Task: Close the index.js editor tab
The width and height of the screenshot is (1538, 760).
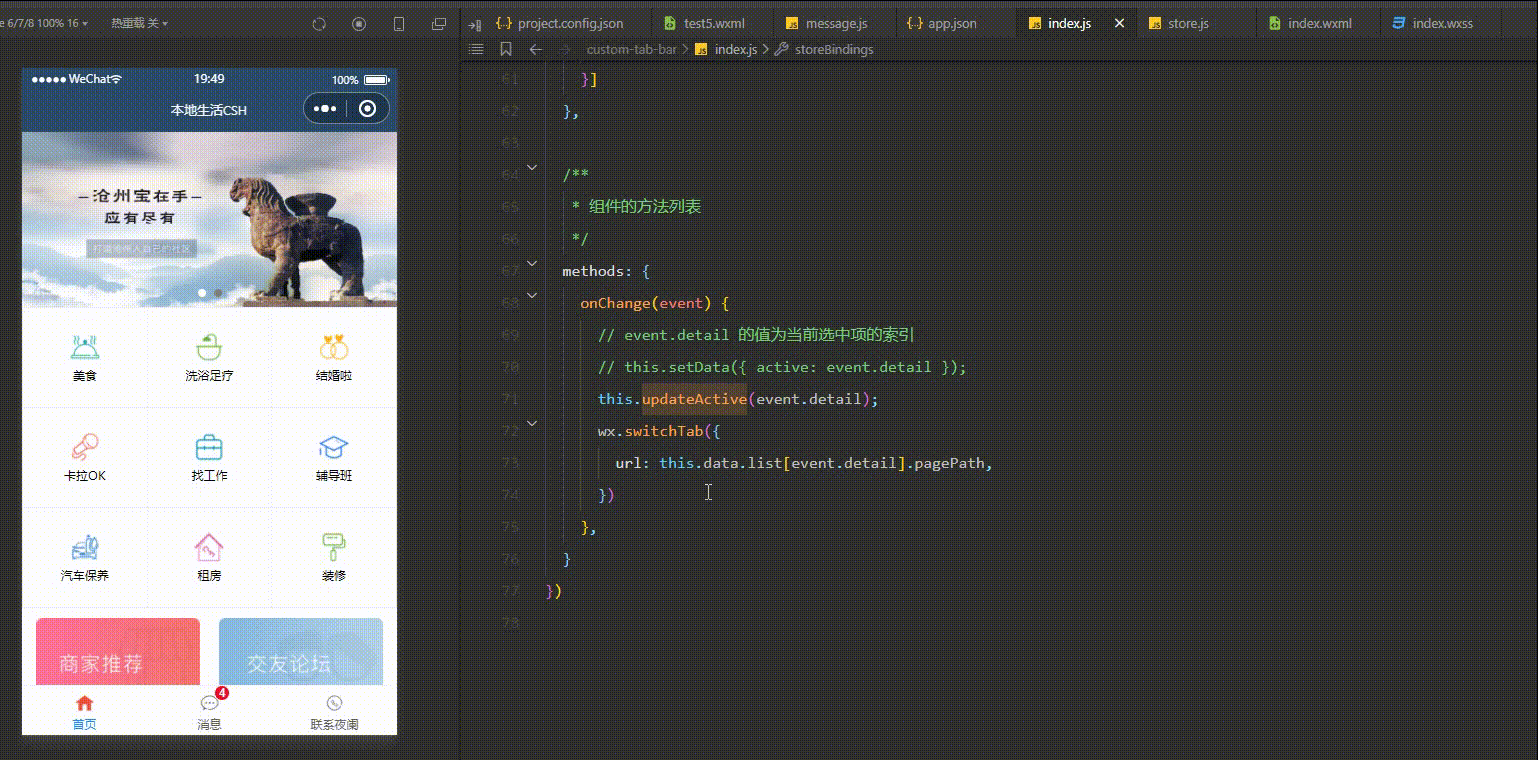Action: [1119, 23]
